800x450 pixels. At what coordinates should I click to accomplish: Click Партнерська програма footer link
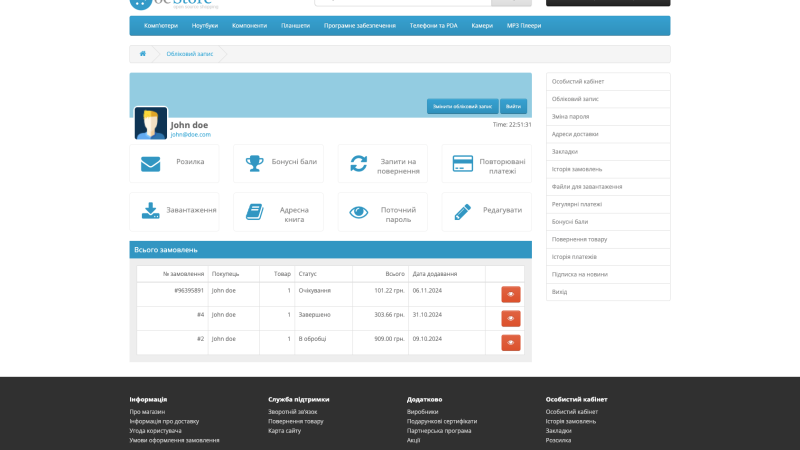pyautogui.click(x=439, y=431)
